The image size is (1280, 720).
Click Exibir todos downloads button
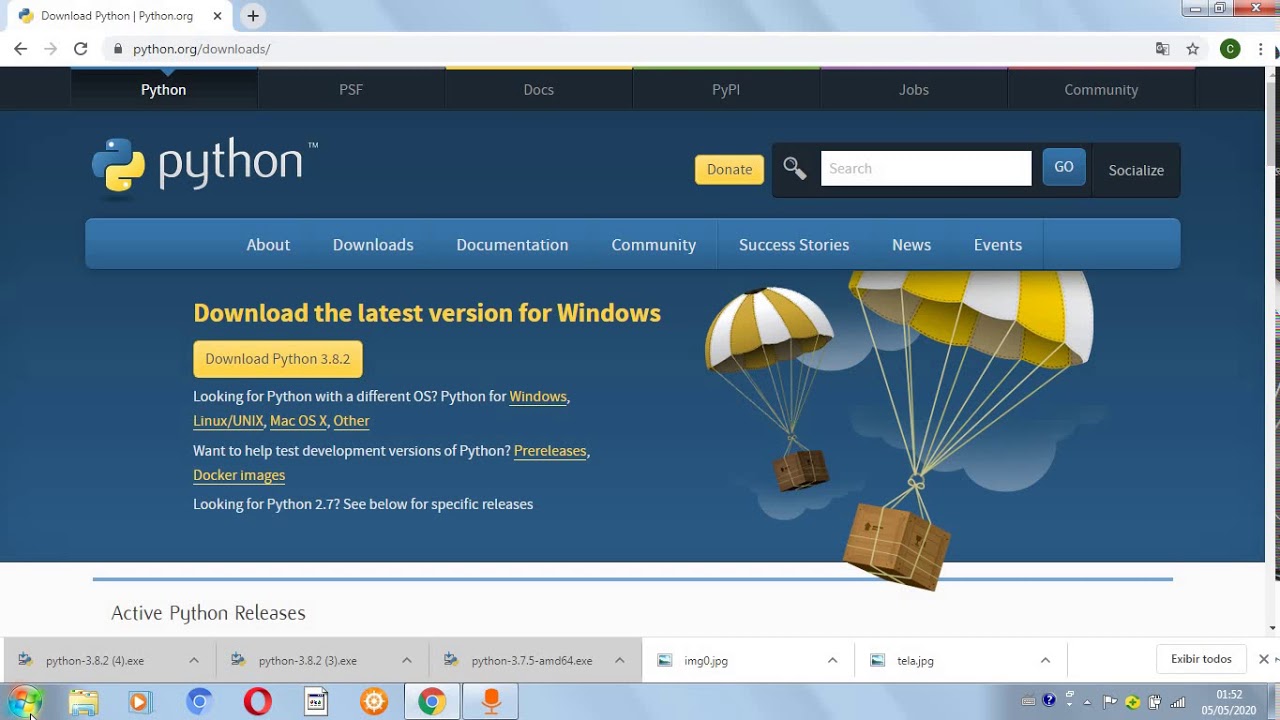[1201, 659]
